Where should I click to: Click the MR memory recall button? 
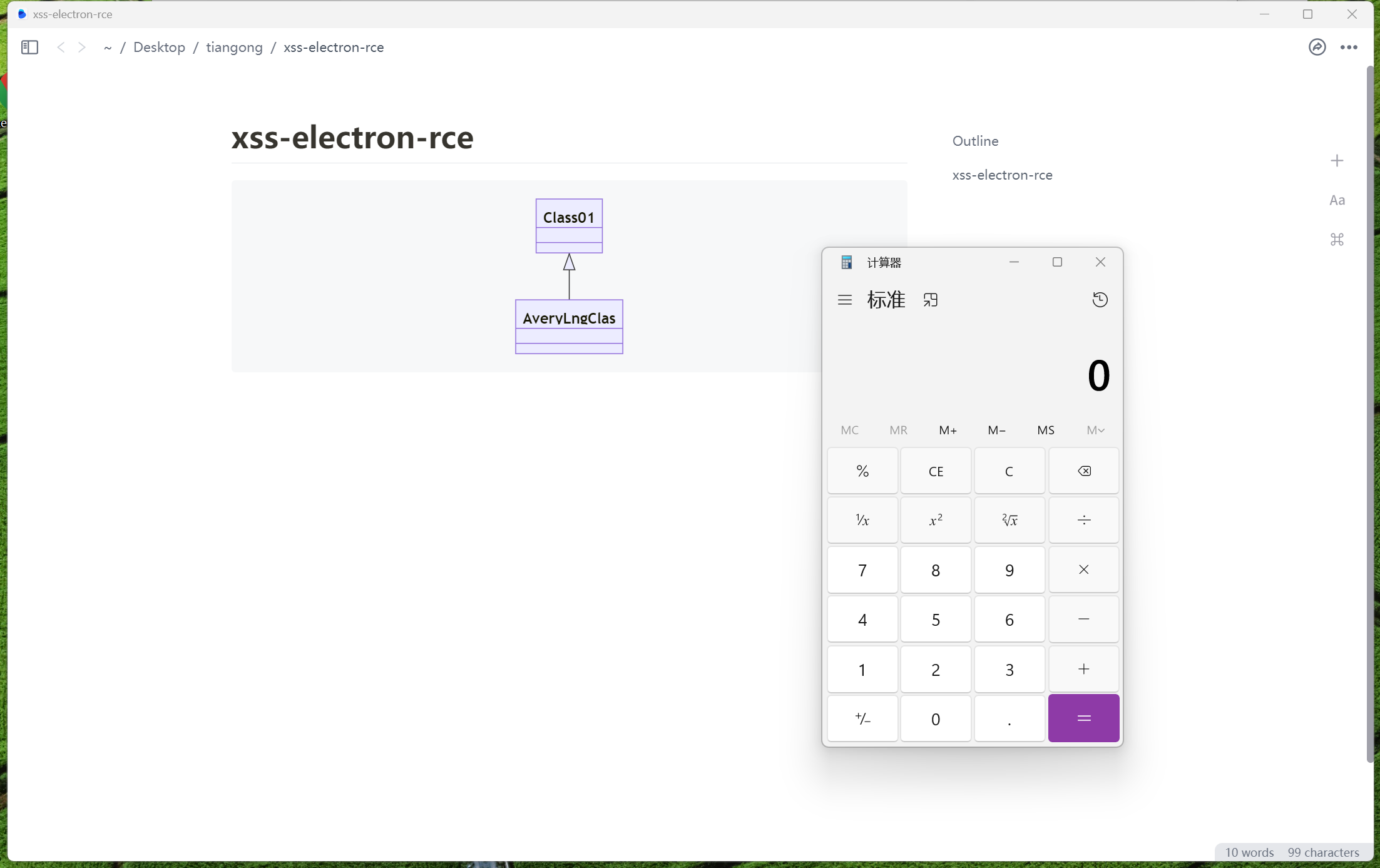[898, 430]
